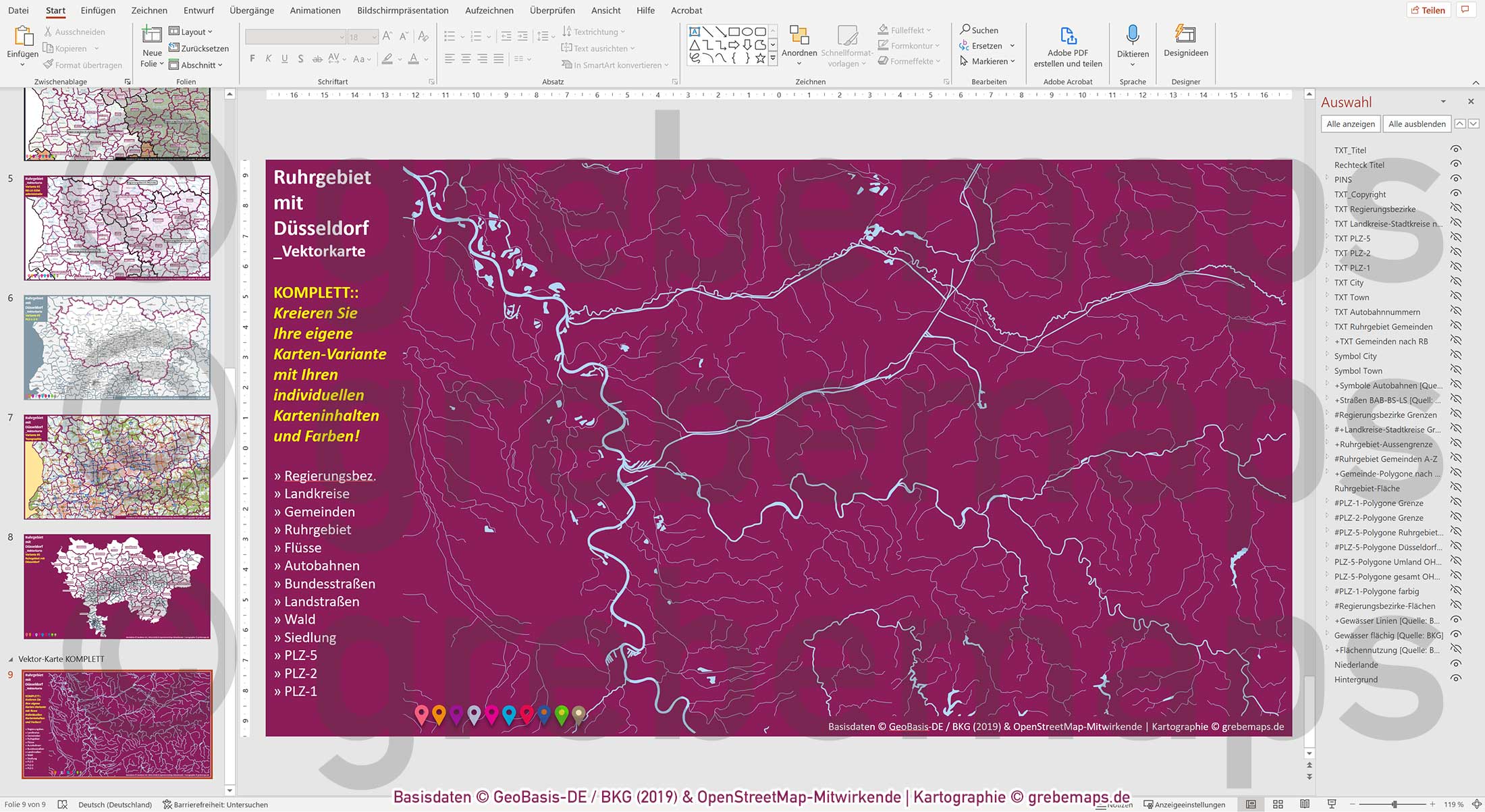Switch to the Ansicht ribbon tab
Viewport: 1485px width, 812px height.
605,10
